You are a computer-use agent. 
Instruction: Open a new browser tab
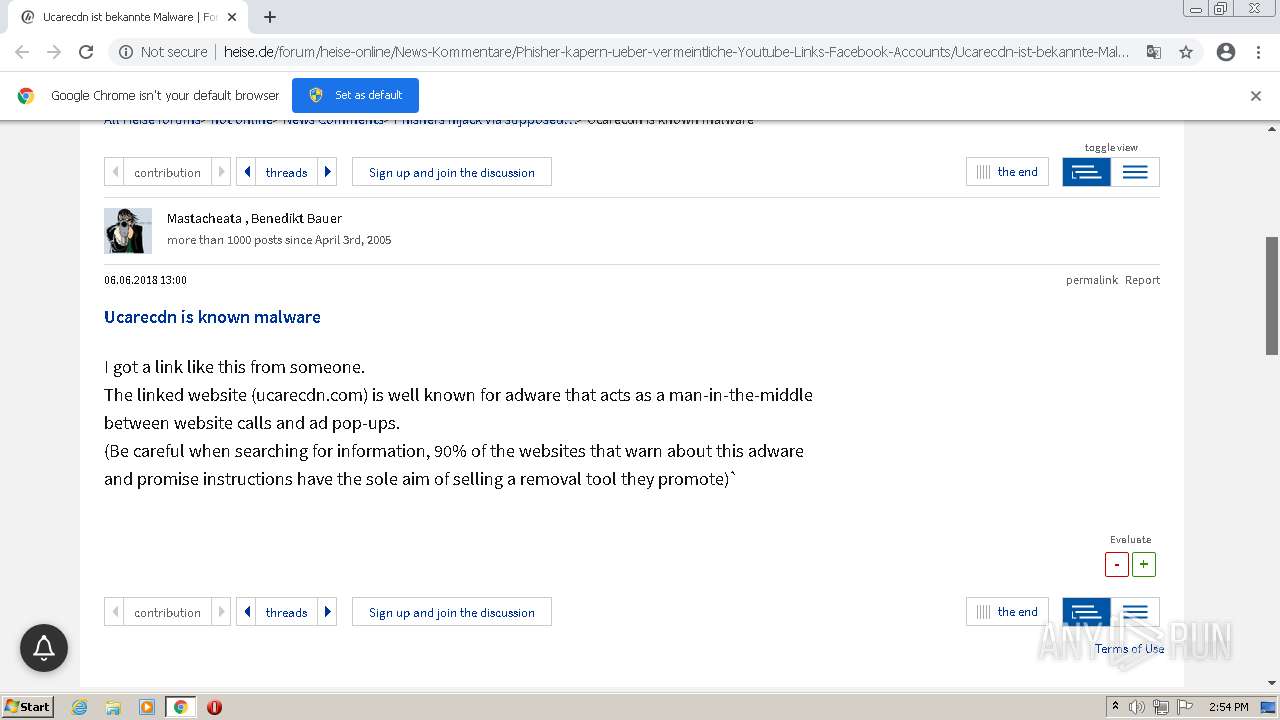point(270,17)
